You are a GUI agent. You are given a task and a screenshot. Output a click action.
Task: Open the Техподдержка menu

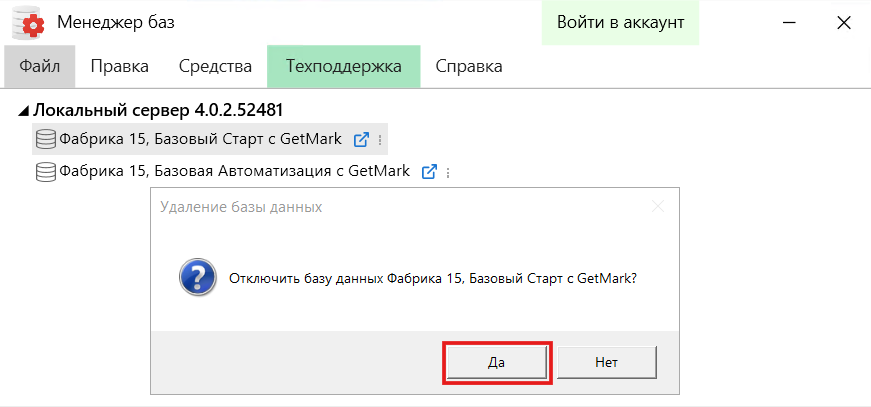click(344, 67)
